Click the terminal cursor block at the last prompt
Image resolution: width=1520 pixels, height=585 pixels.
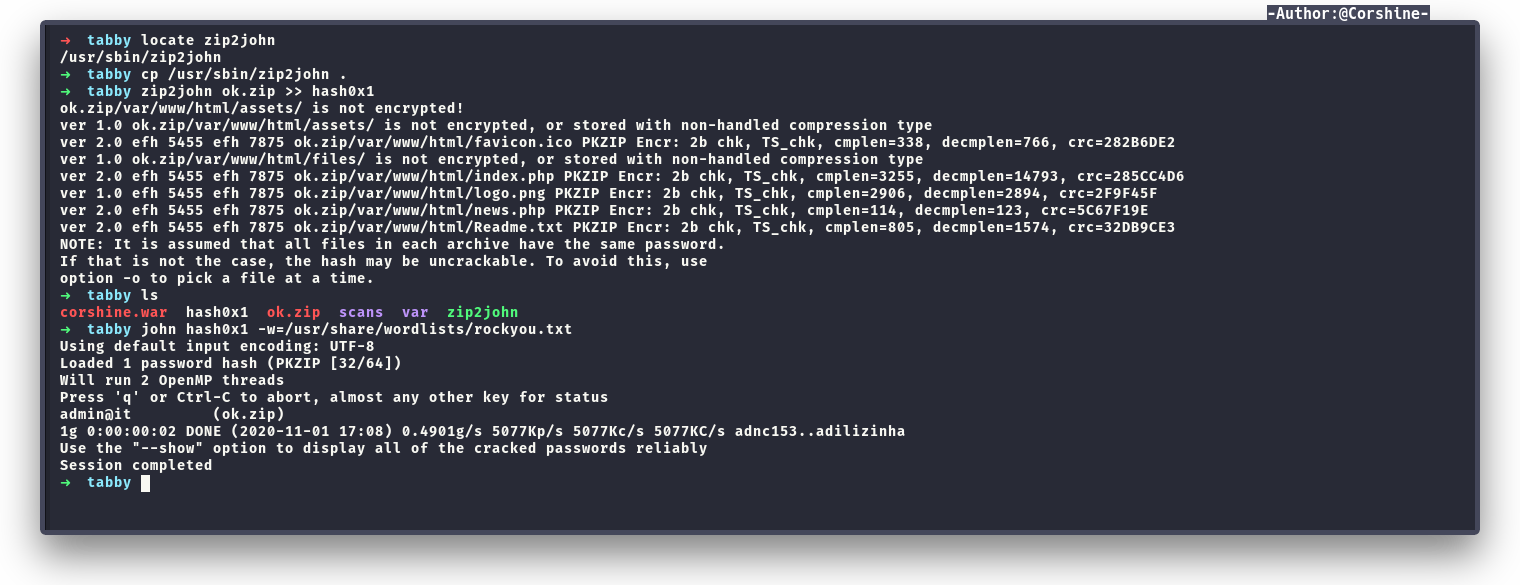click(x=145, y=483)
